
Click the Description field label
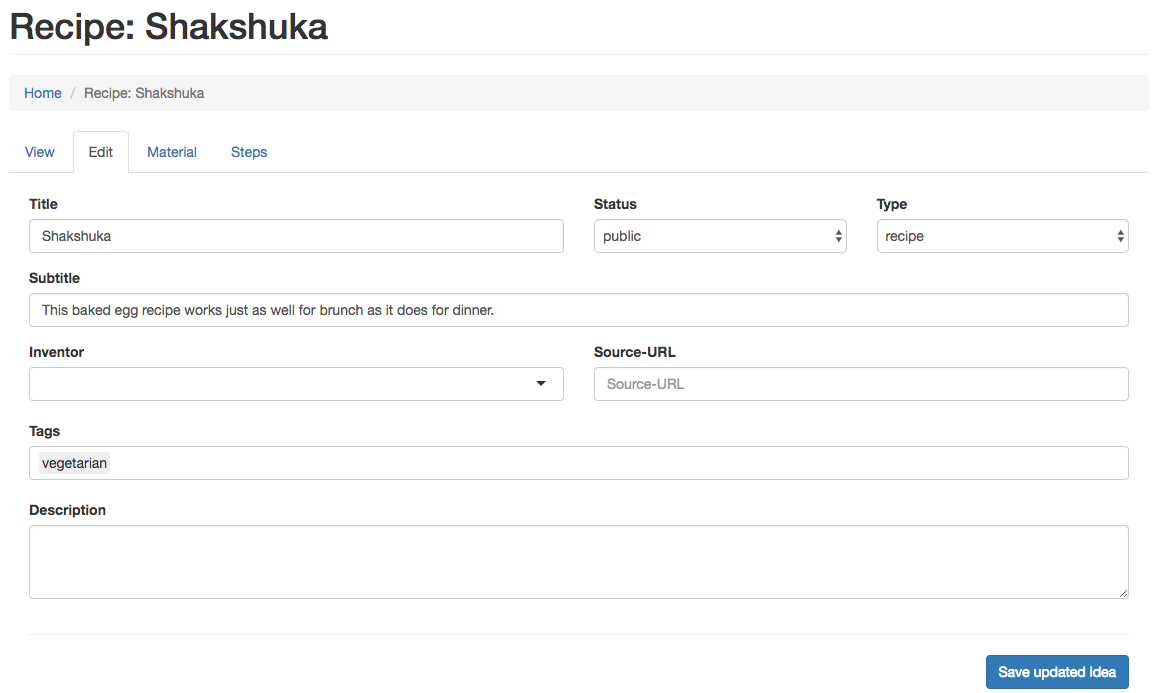pyautogui.click(x=67, y=510)
